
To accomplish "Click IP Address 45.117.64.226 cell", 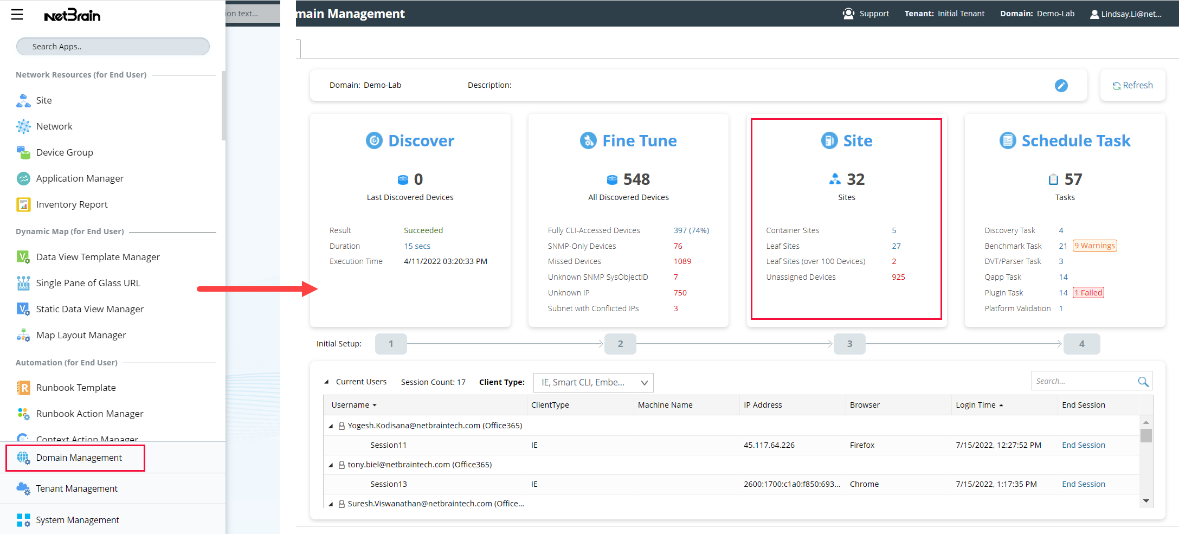I will [x=769, y=445].
